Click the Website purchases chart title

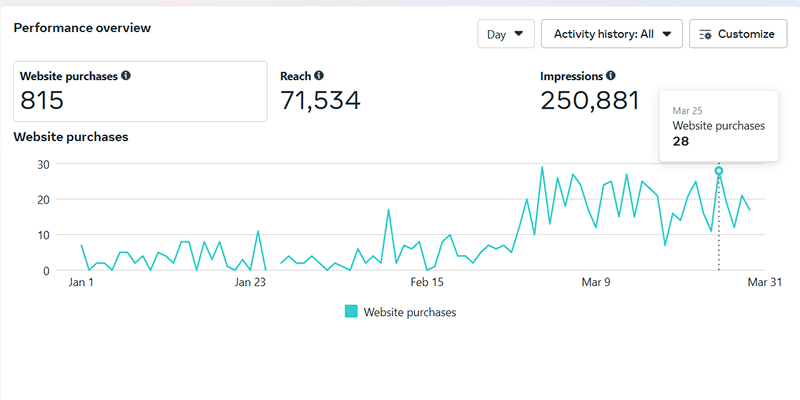pos(70,136)
